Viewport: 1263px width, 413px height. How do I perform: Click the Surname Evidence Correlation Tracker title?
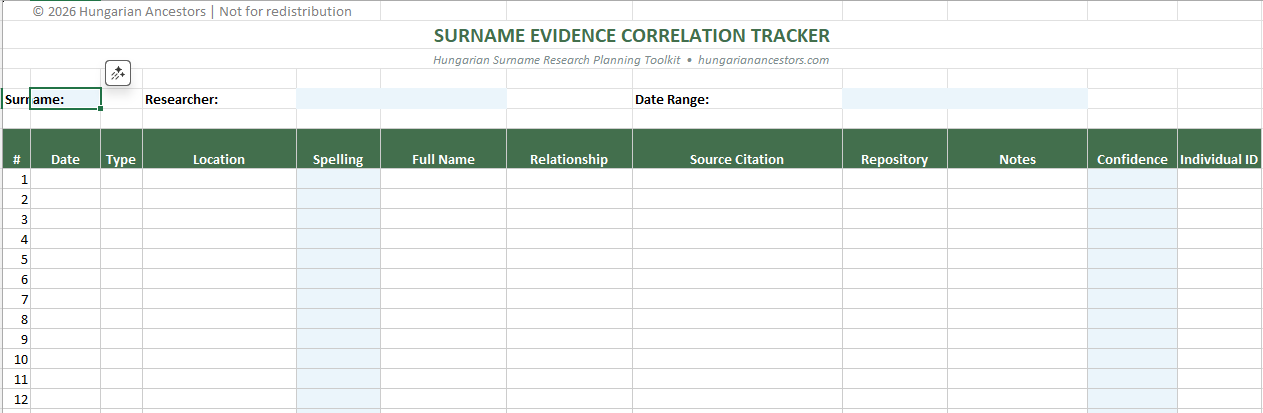pos(631,36)
